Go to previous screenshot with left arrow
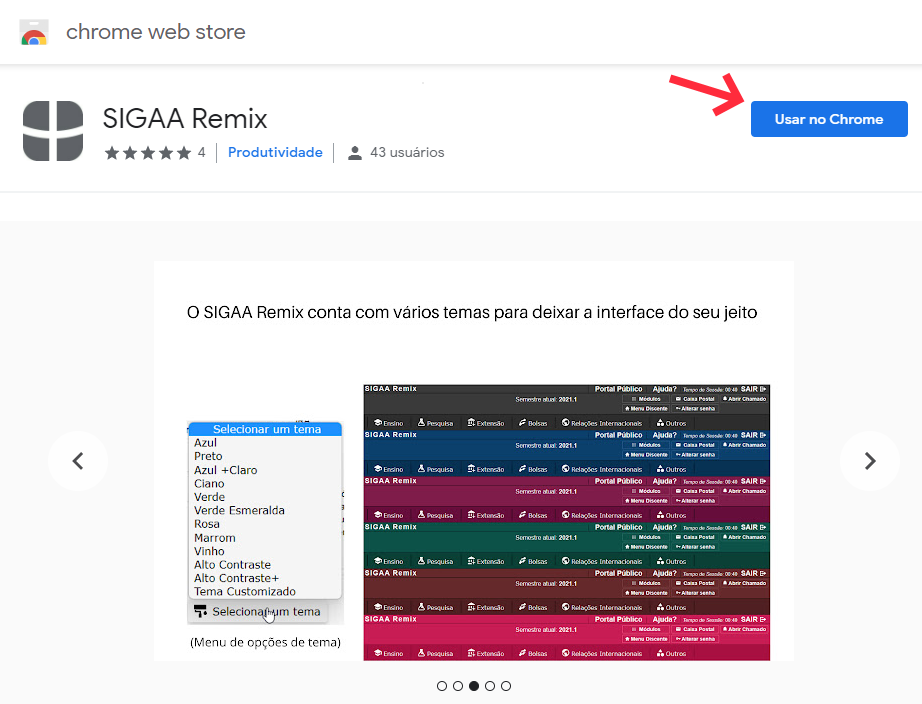922x704 pixels. 78,461
